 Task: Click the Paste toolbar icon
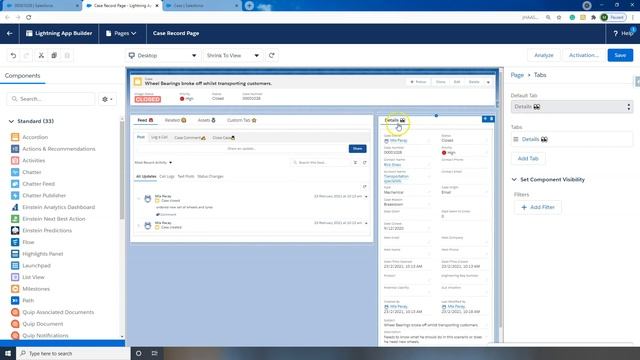67,56
